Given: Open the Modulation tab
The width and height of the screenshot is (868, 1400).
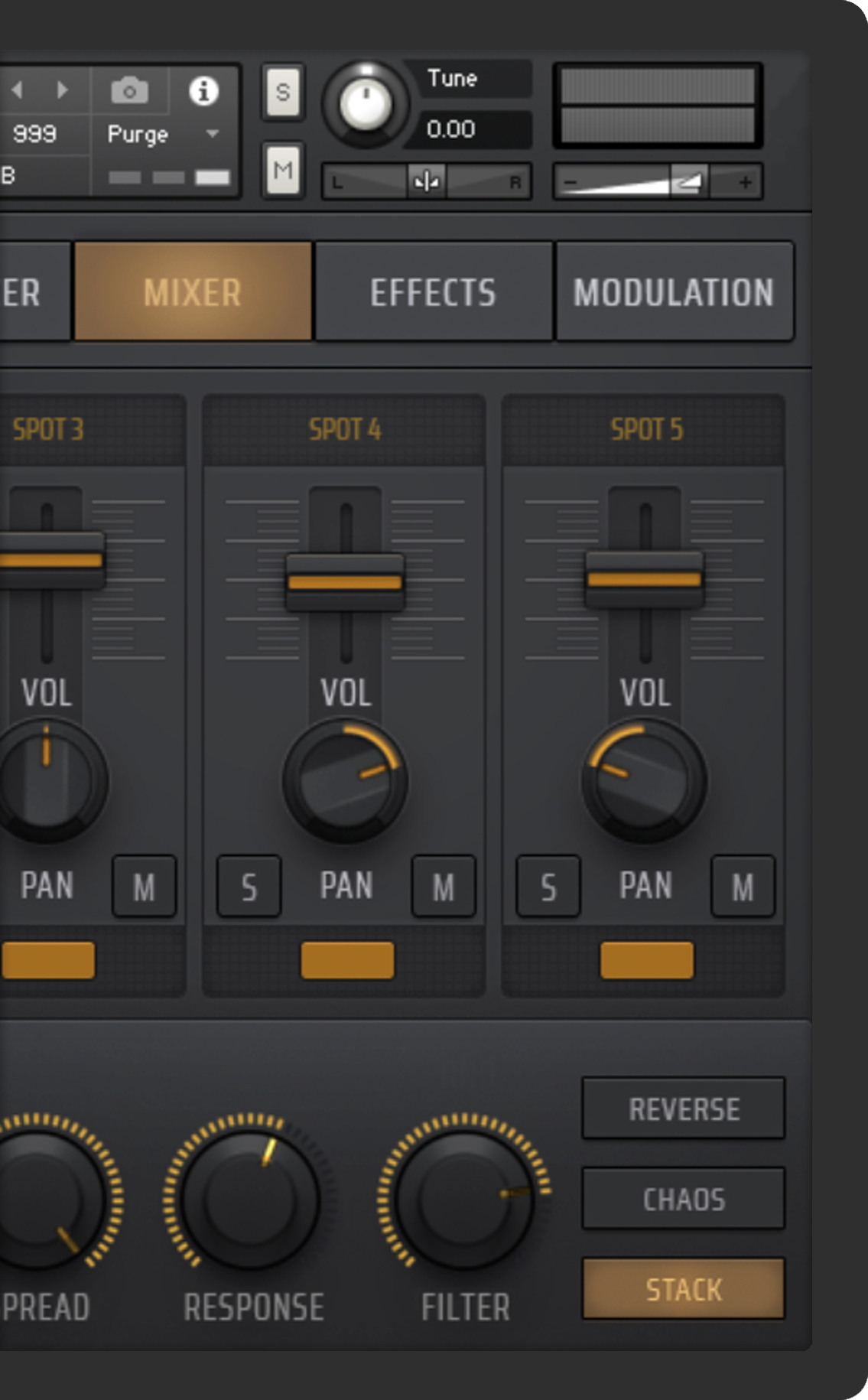Looking at the screenshot, I should coord(674,292).
